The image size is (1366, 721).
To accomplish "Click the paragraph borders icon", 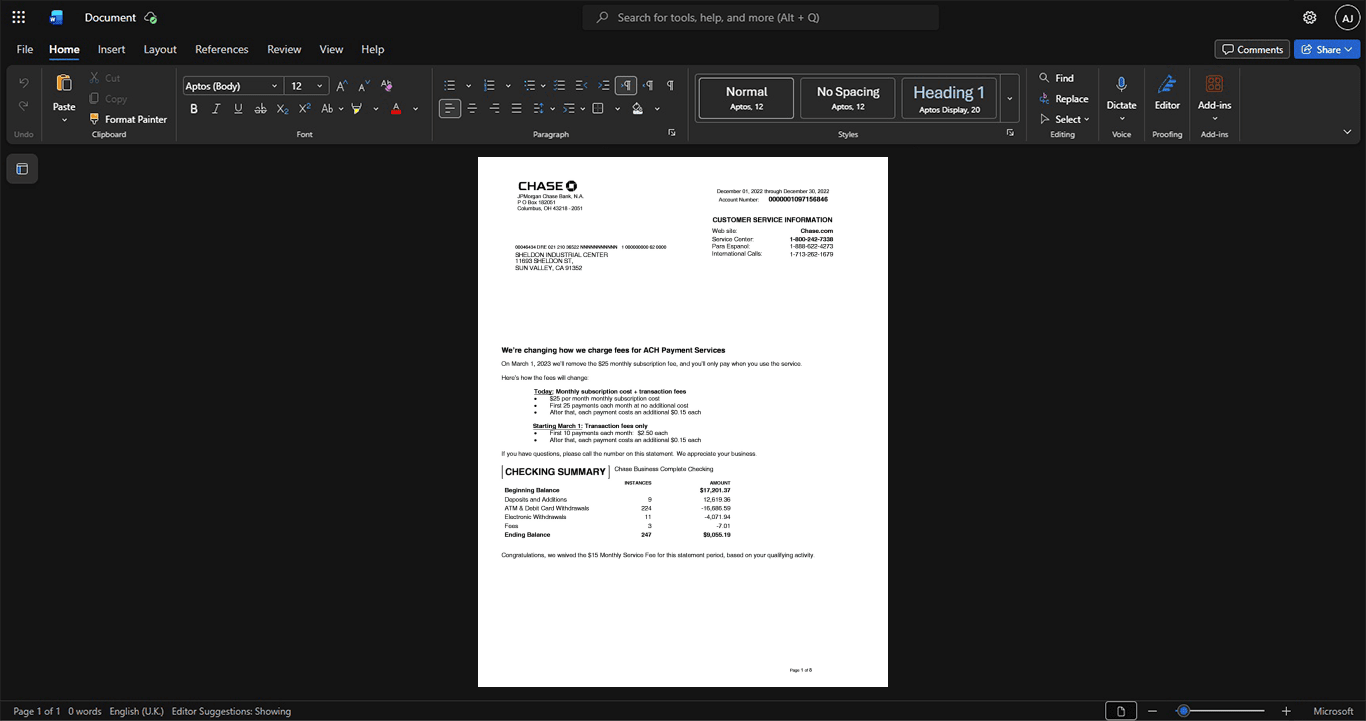I will click(x=598, y=108).
